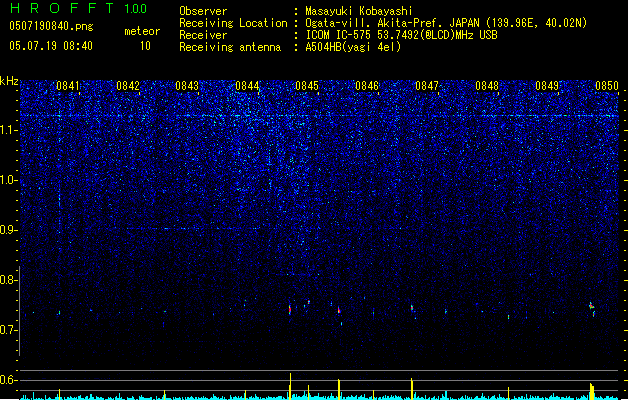Click the date stamp 05.07.19 08:40
This screenshot has height=400, width=629.
[x=51, y=46]
